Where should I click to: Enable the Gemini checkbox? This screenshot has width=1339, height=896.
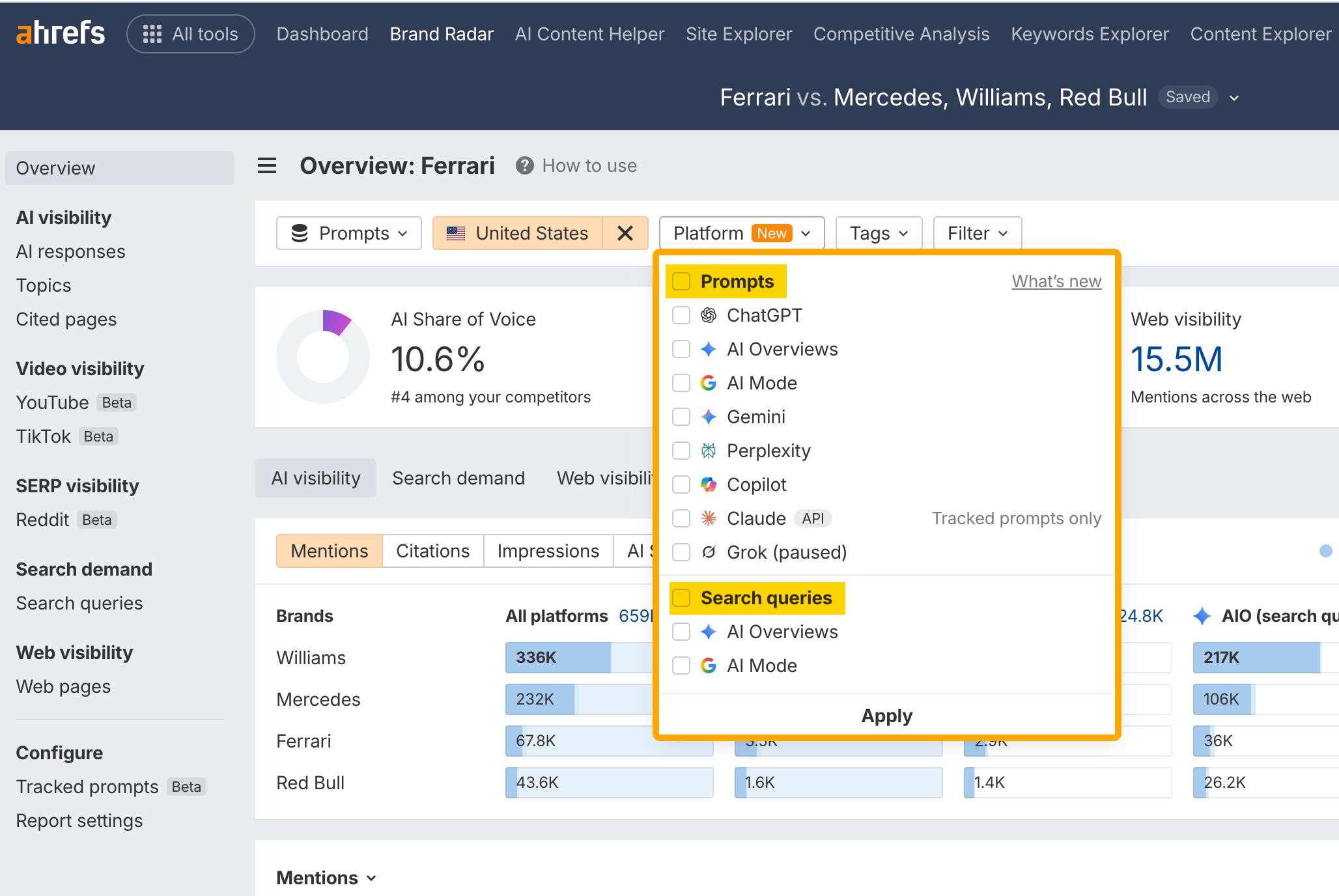(681, 417)
